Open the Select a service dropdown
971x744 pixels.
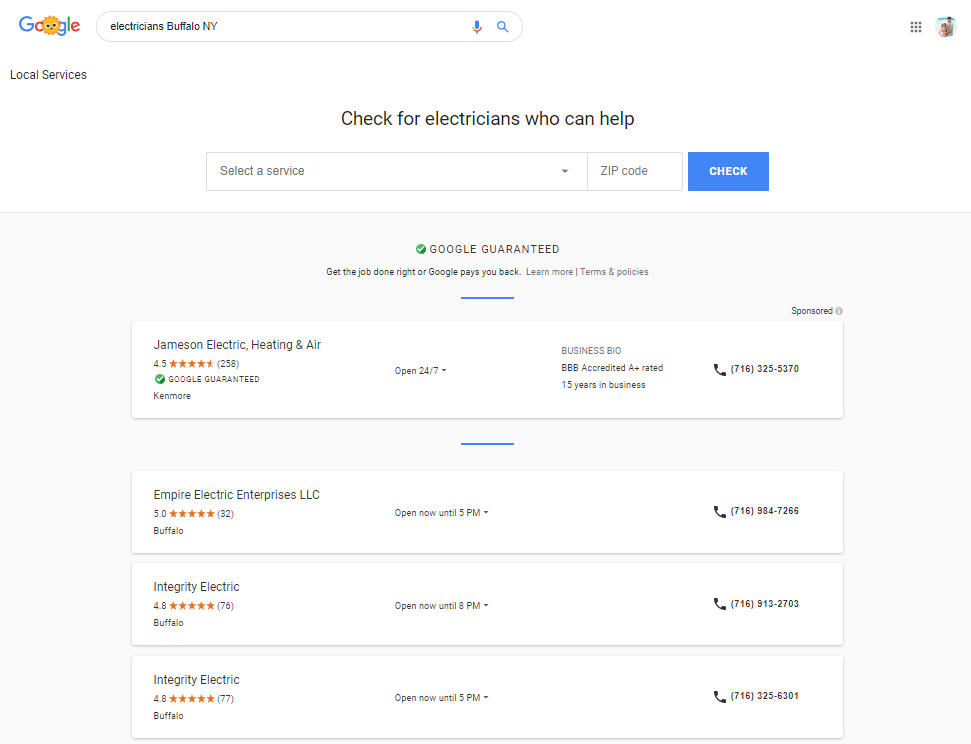click(x=396, y=171)
